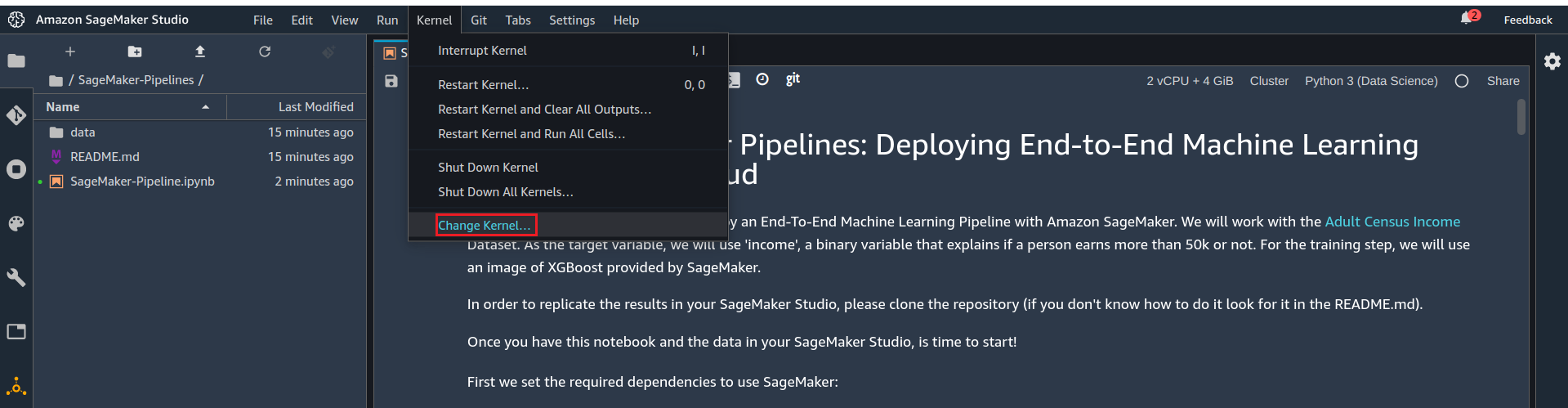Open the settings gear icon
The height and width of the screenshot is (408, 1568).
click(1552, 61)
